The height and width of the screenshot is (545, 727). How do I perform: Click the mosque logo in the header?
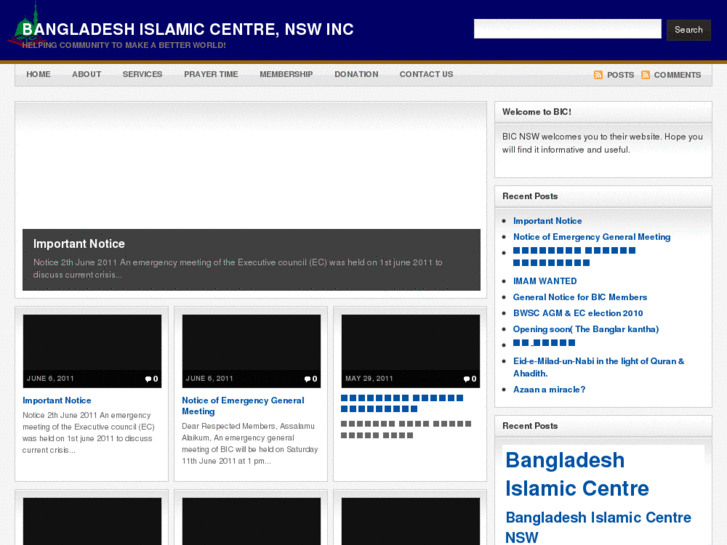coord(27,26)
